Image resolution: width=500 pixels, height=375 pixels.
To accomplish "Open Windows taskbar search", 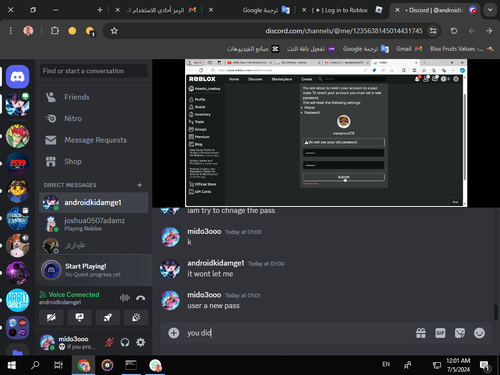I will (x=35, y=365).
